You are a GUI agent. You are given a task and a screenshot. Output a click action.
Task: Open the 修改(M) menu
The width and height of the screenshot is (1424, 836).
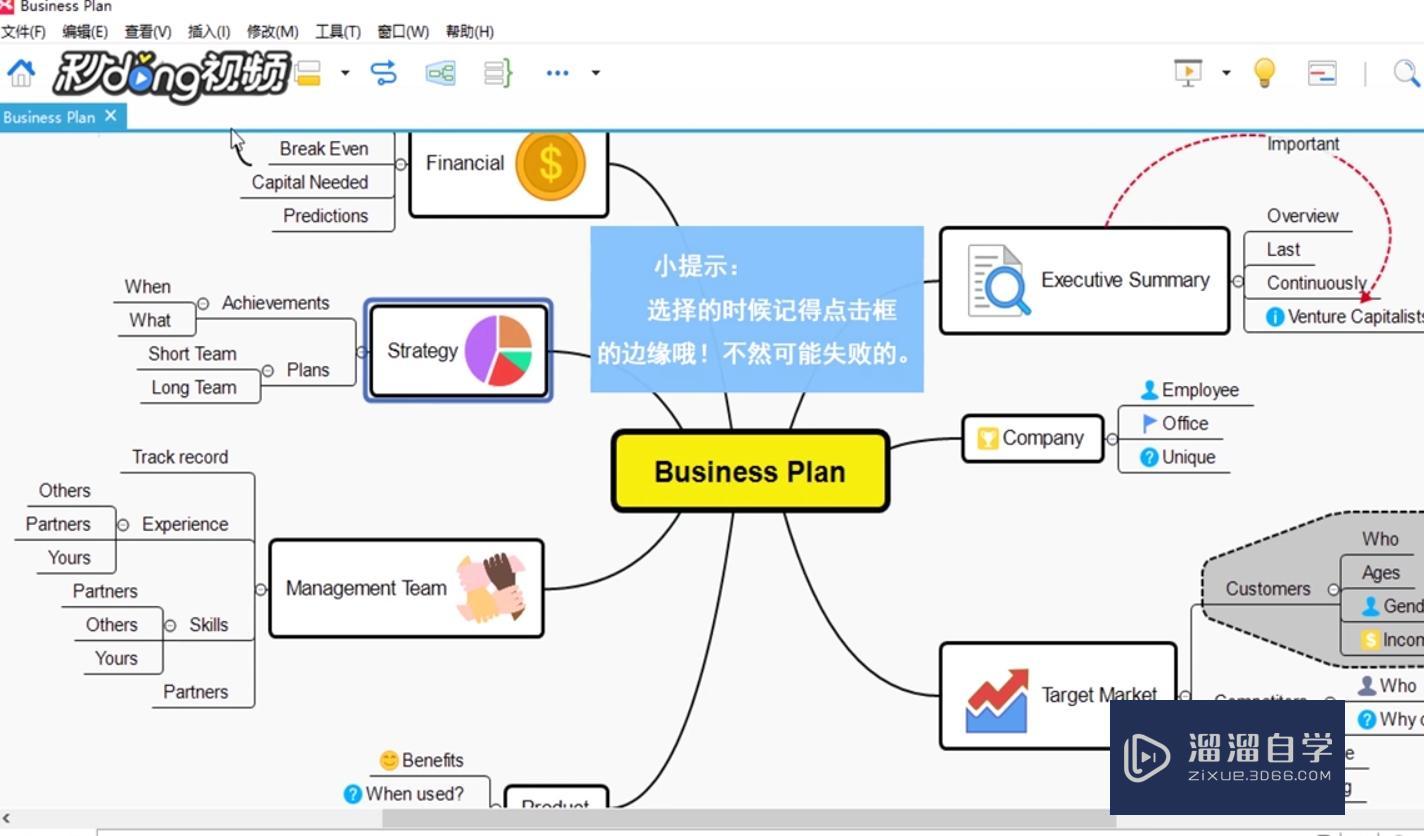point(272,31)
